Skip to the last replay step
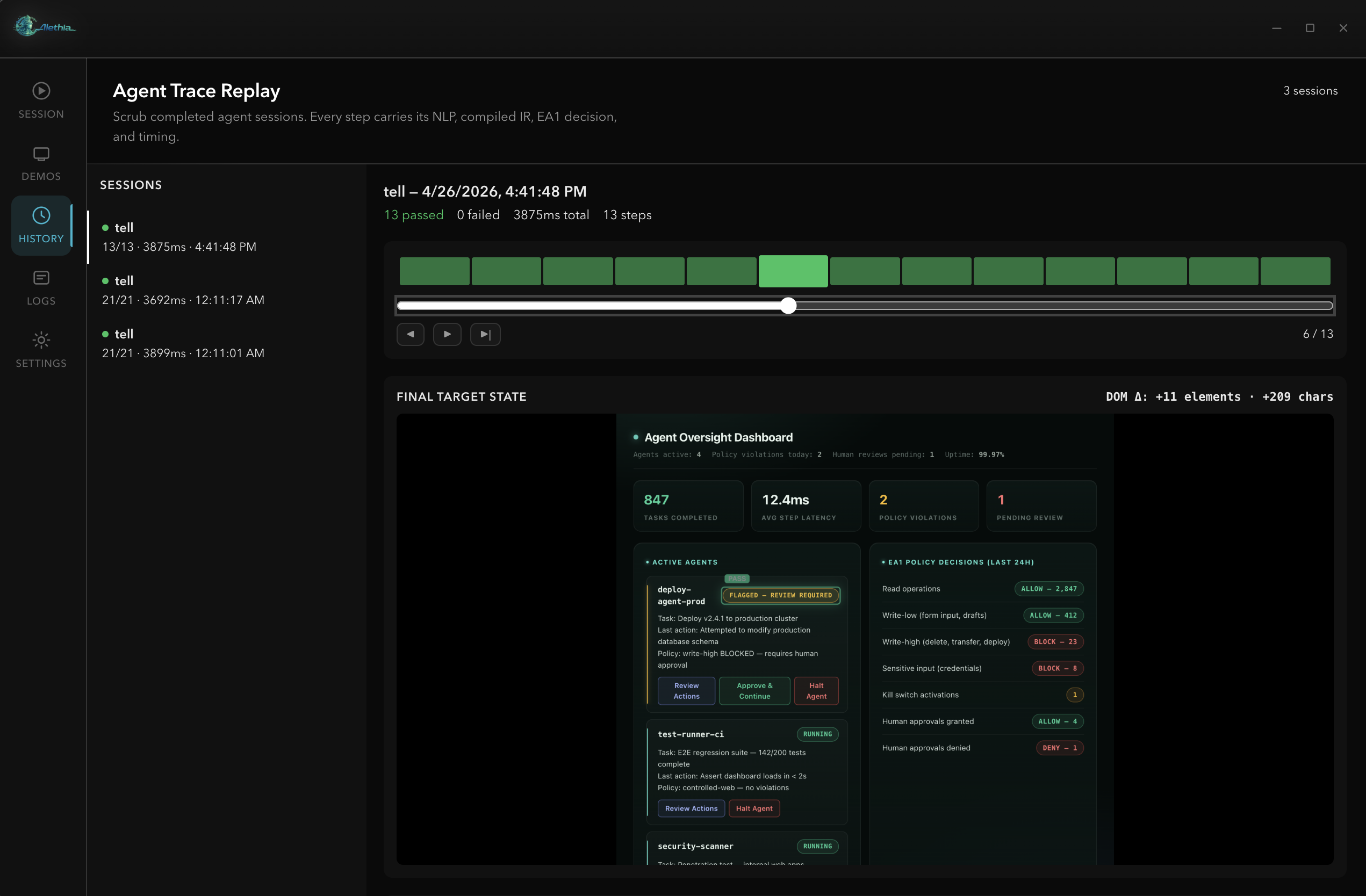1366x896 pixels. click(485, 334)
